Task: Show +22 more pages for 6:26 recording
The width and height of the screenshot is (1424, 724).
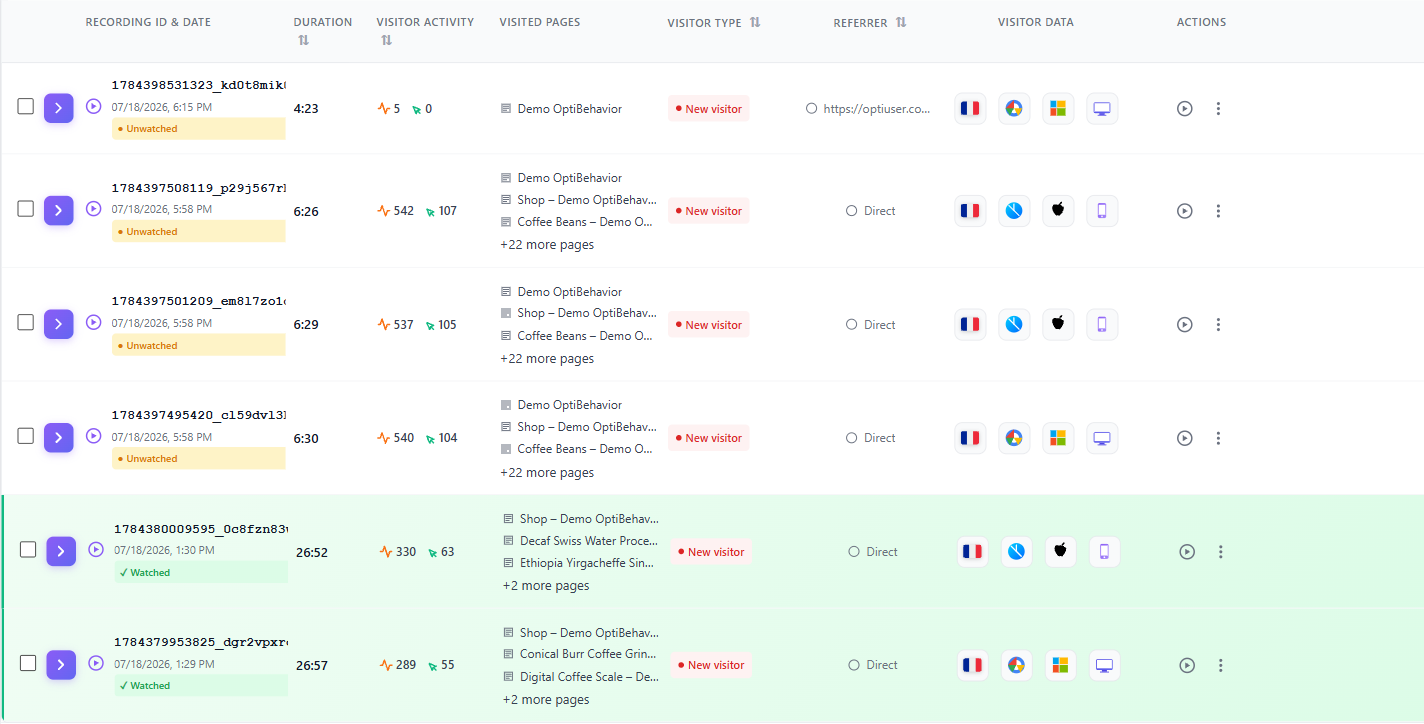Action: pos(547,245)
